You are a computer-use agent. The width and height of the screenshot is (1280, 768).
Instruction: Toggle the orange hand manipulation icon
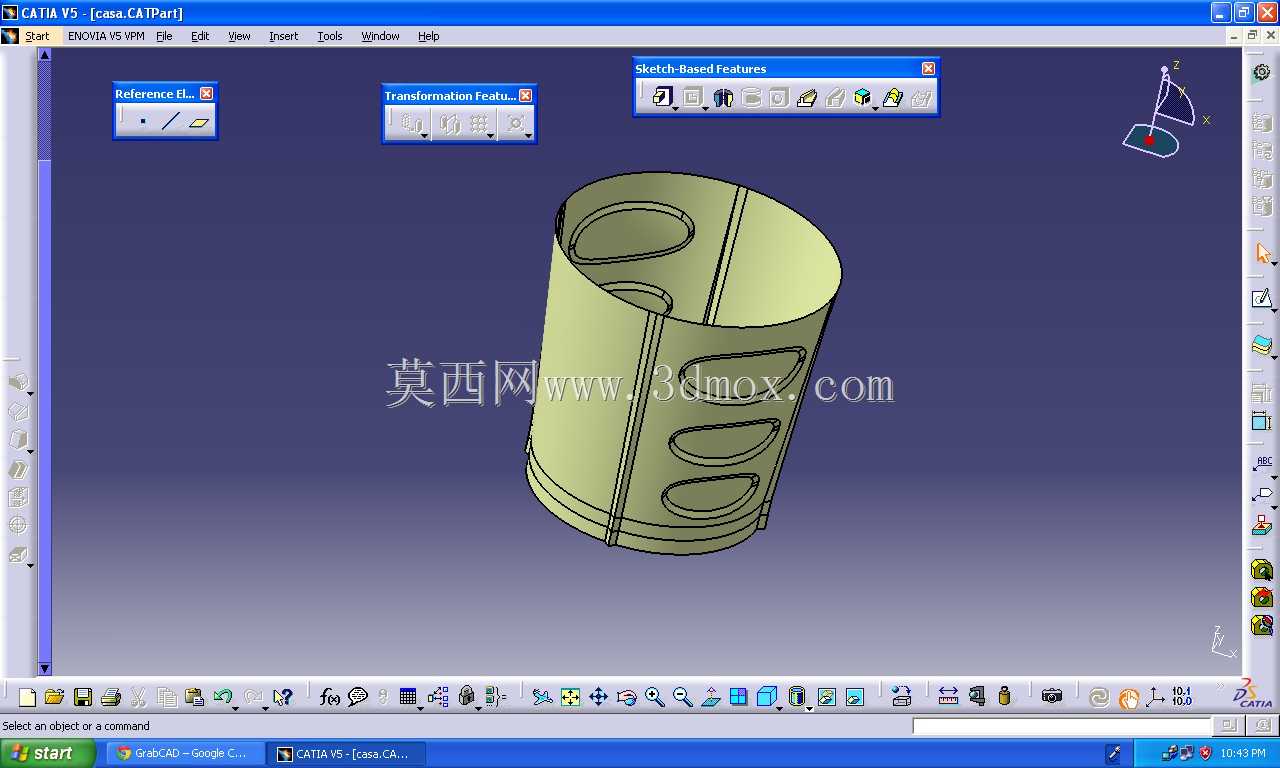(1128, 698)
